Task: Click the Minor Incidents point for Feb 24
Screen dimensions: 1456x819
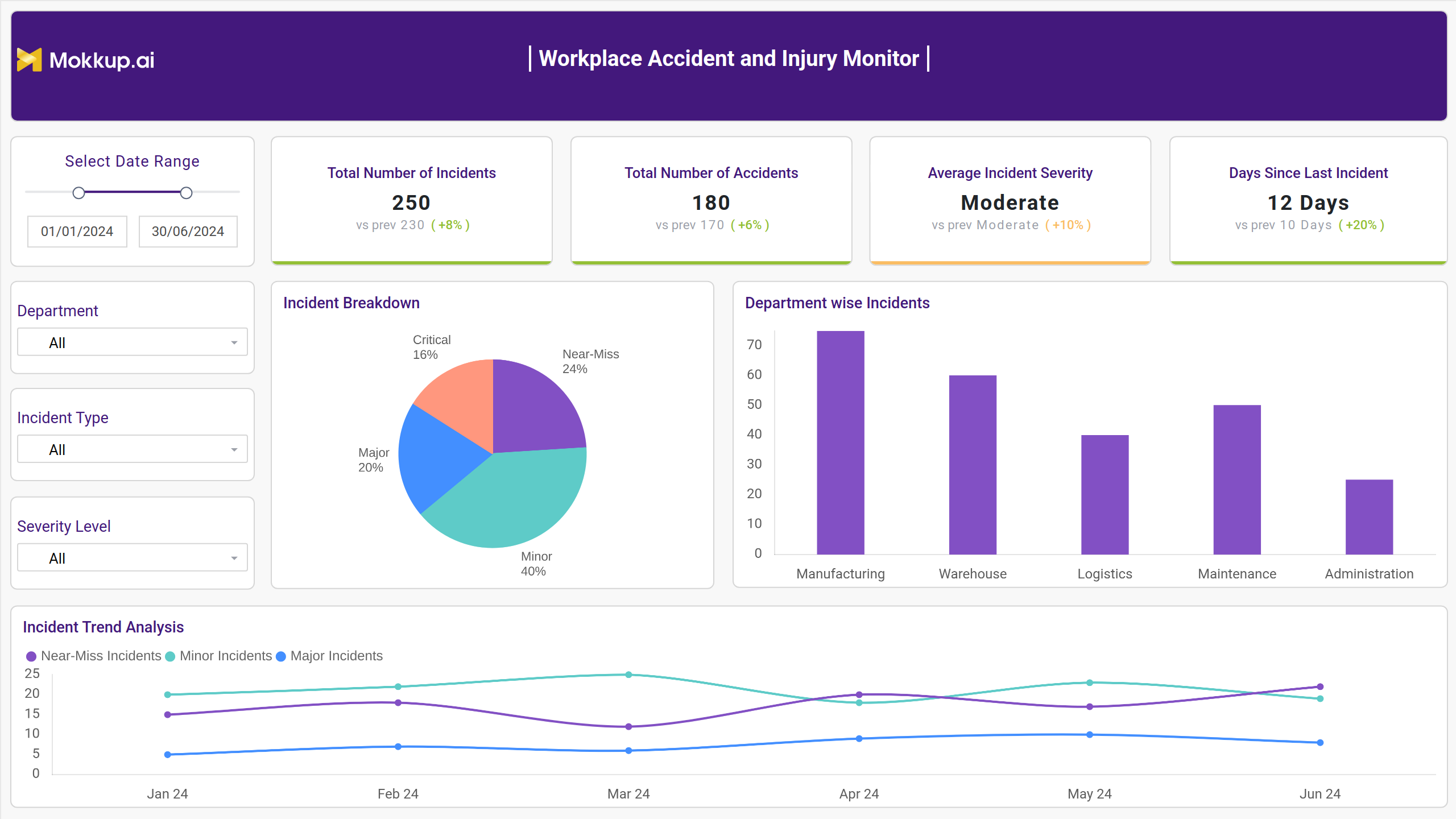Action: pyautogui.click(x=398, y=686)
